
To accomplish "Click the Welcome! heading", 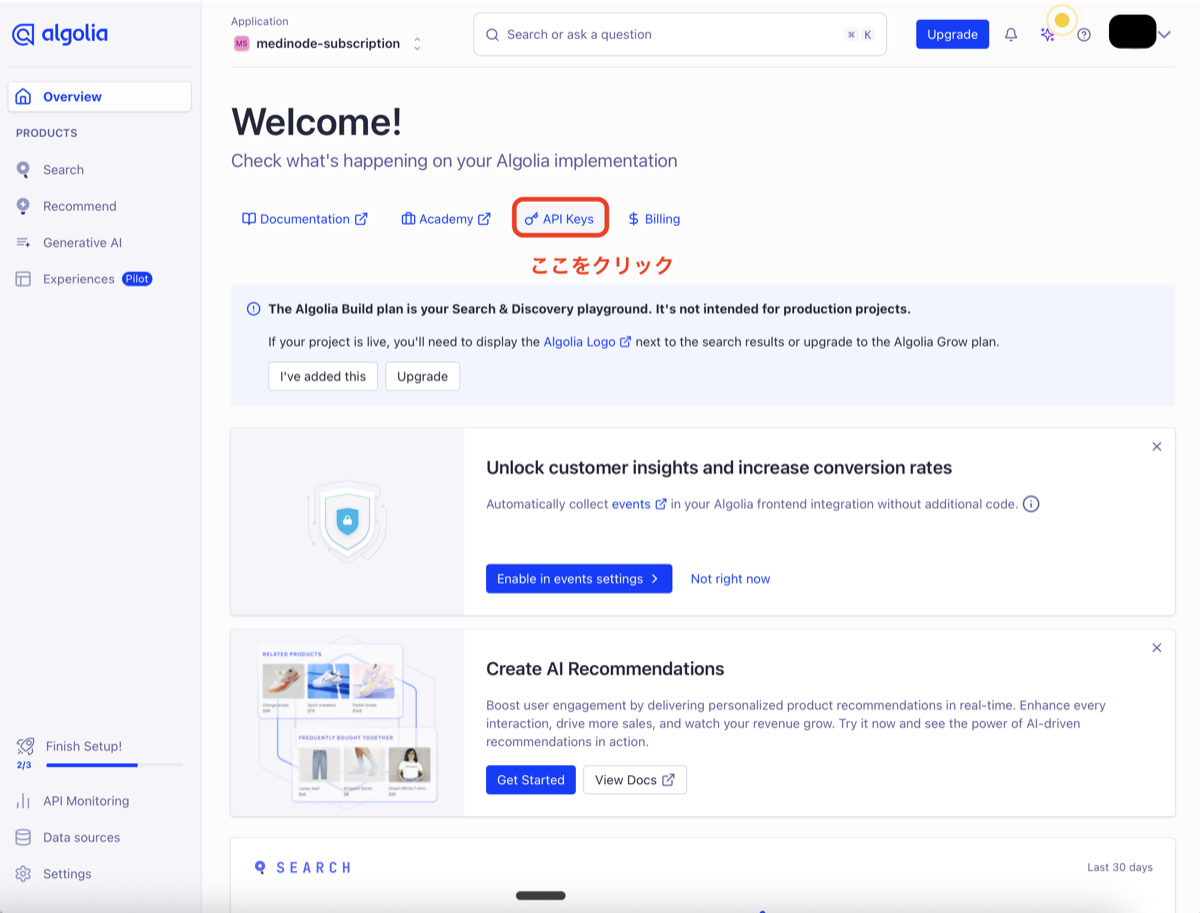I will pos(316,122).
